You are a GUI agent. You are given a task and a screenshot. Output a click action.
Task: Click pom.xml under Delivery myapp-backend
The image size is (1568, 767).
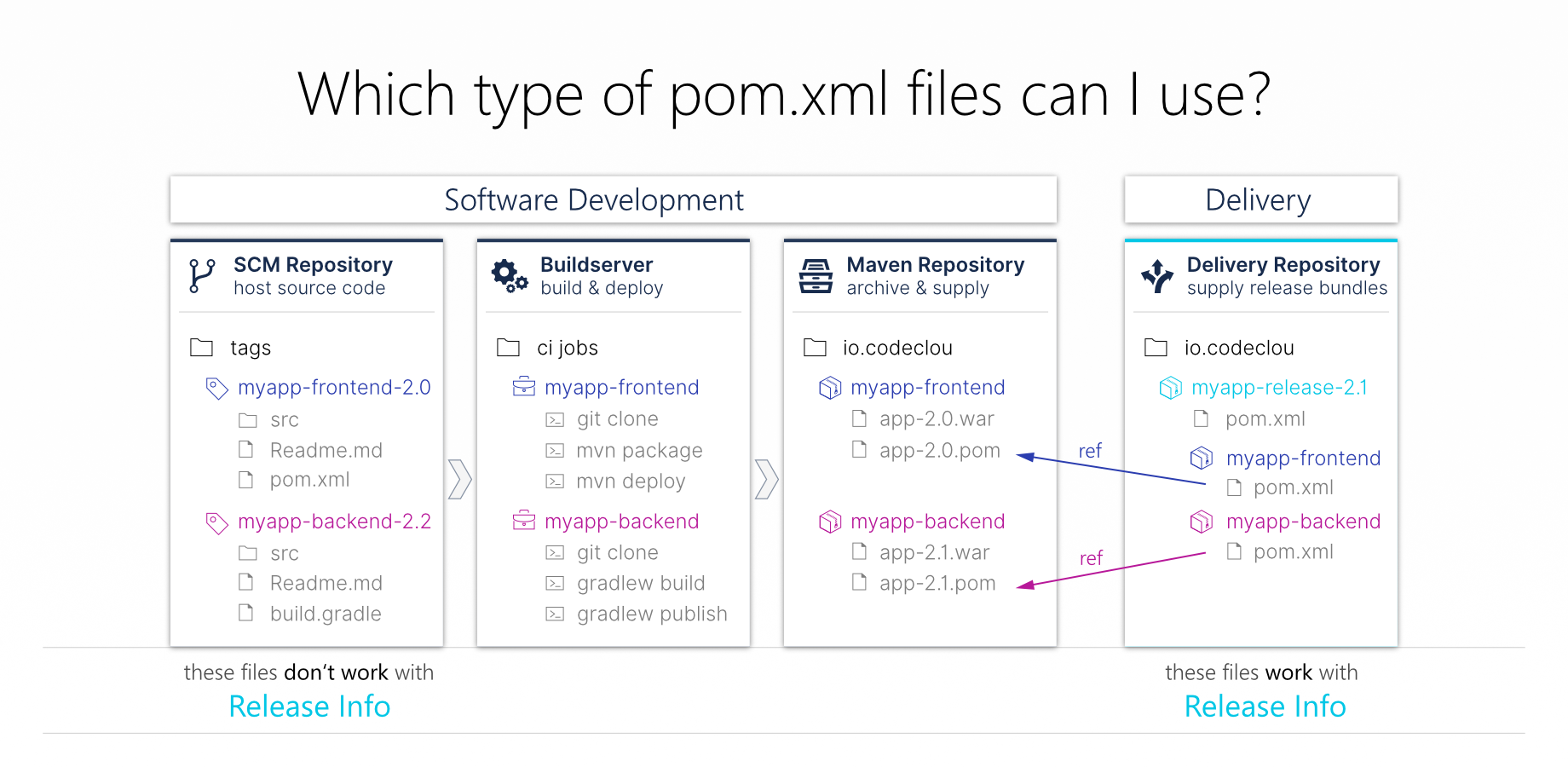[x=1294, y=552]
